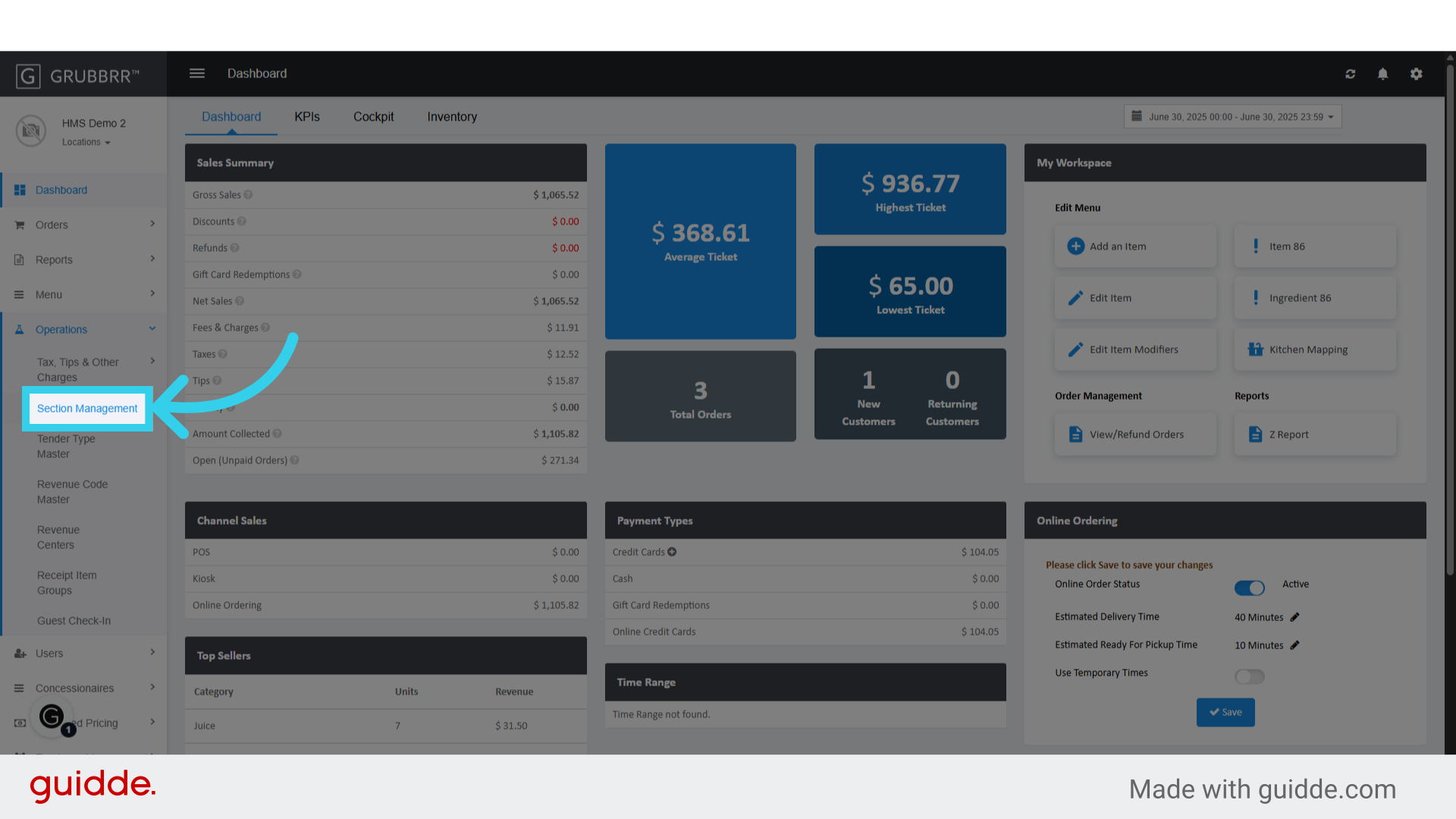
Task: Click the Amount Collected help icon
Action: point(277,434)
